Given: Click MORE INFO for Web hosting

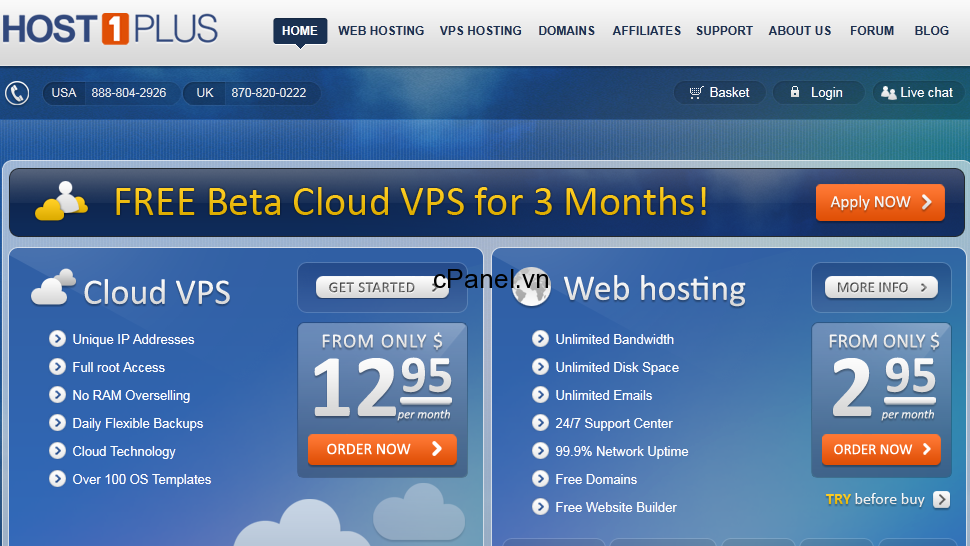Looking at the screenshot, I should [881, 288].
